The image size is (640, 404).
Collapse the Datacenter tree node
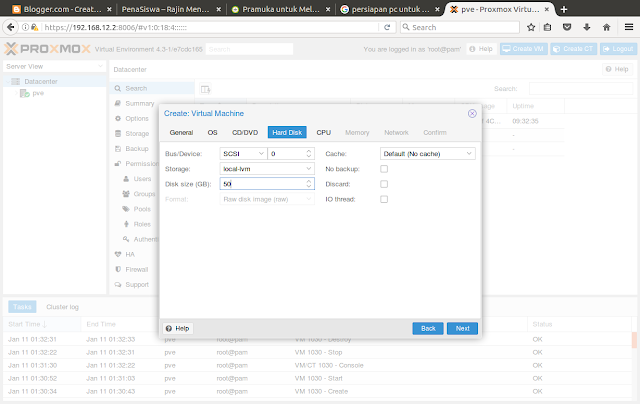coord(7,81)
